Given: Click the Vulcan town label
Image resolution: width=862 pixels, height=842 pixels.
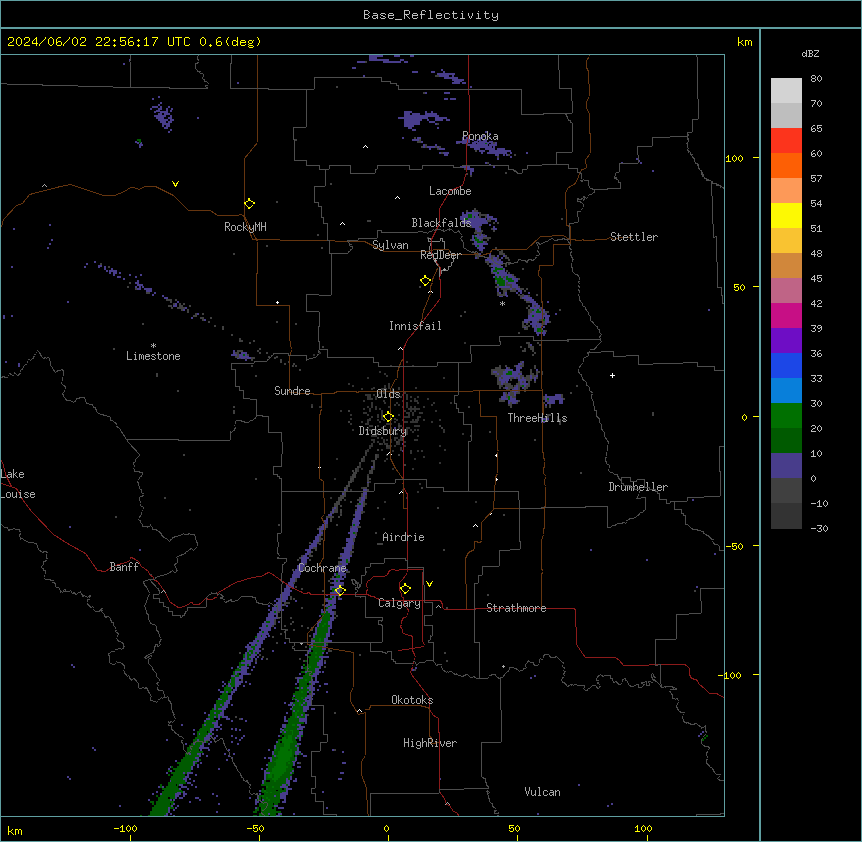Looking at the screenshot, I should coord(543,792).
